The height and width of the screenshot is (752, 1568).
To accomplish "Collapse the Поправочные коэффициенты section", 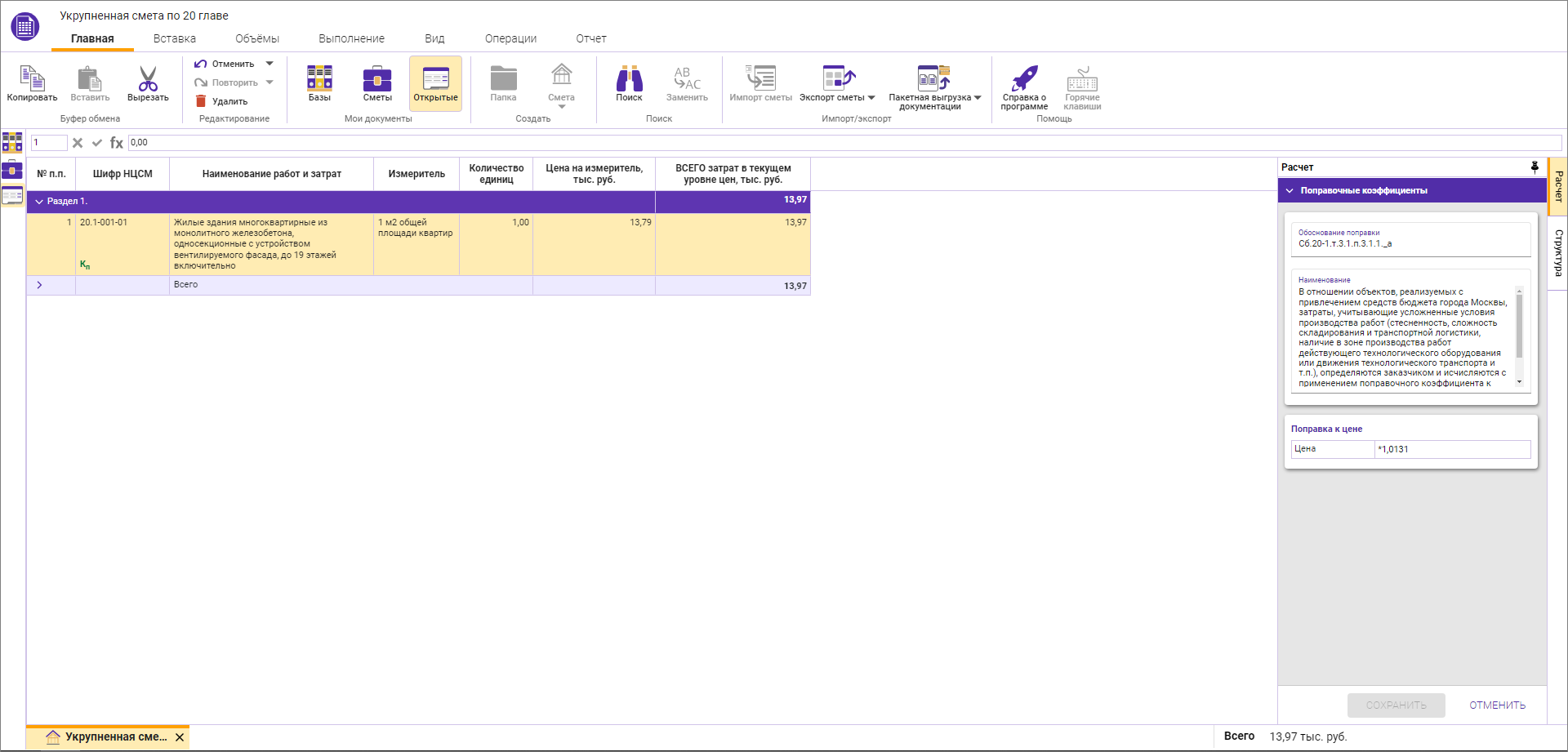I will [x=1290, y=191].
